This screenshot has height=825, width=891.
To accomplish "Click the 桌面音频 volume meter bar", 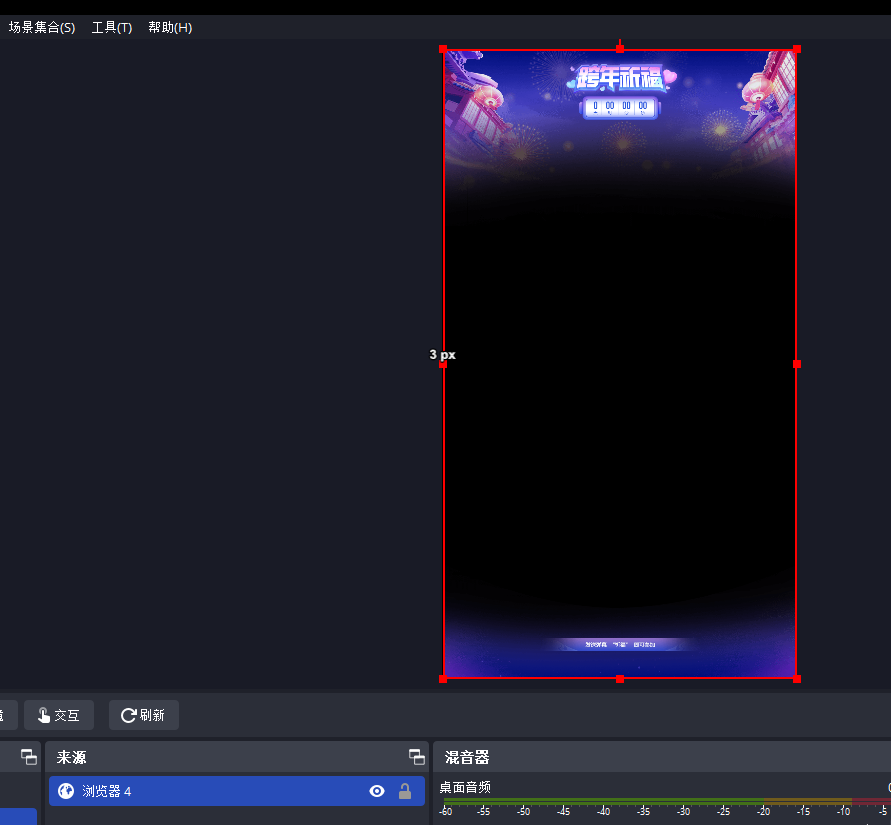I will pyautogui.click(x=667, y=801).
